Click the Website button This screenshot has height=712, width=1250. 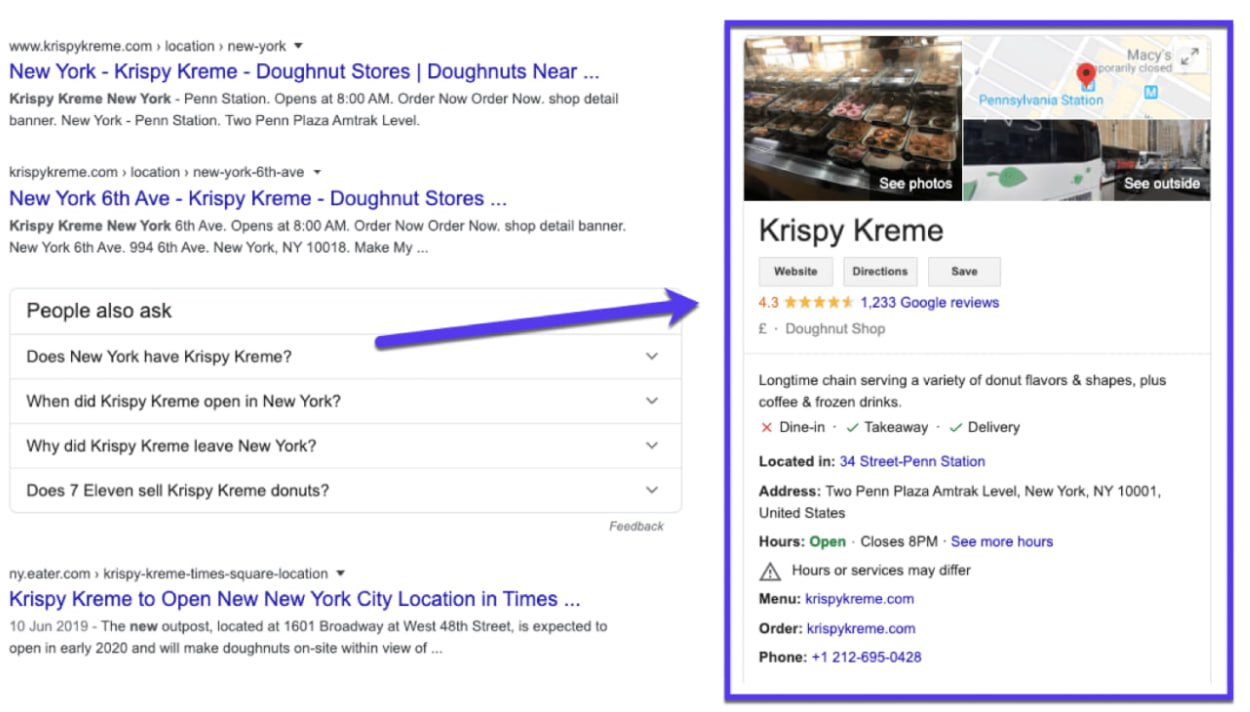point(795,271)
